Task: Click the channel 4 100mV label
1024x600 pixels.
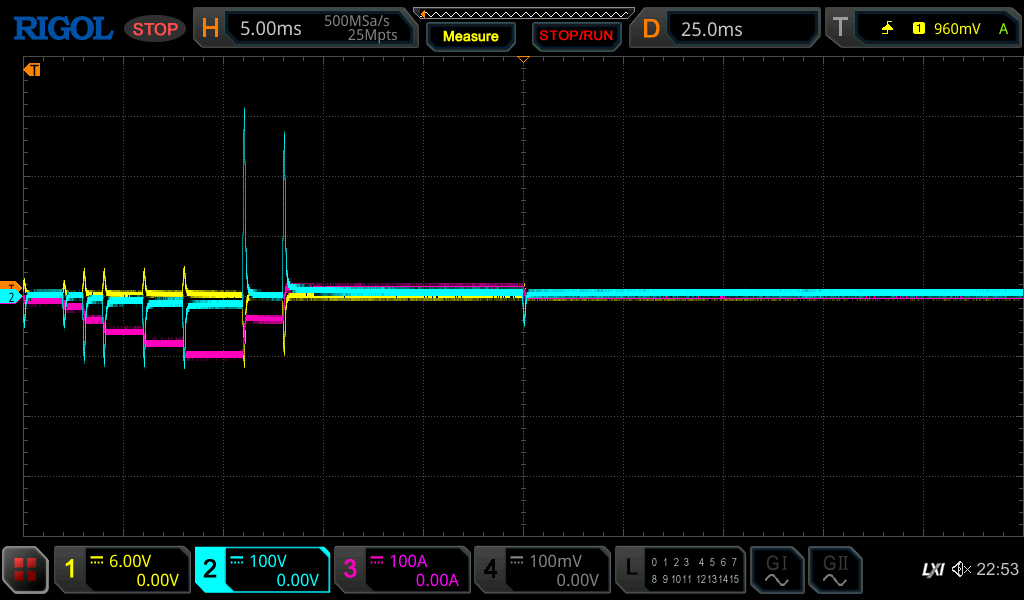Action: click(x=542, y=570)
